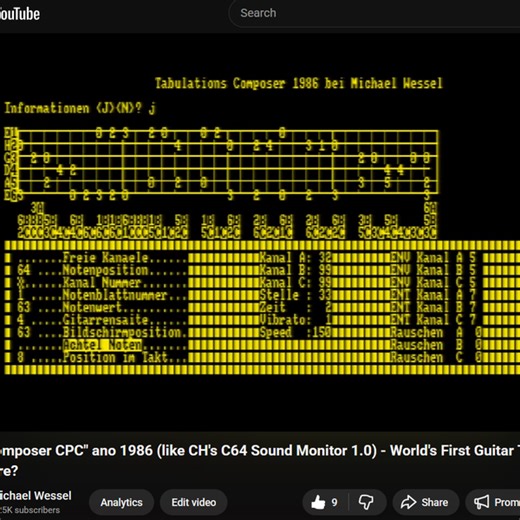Click the 'Rauschen B 0' entry
This screenshot has width=520, height=520.
(x=436, y=345)
